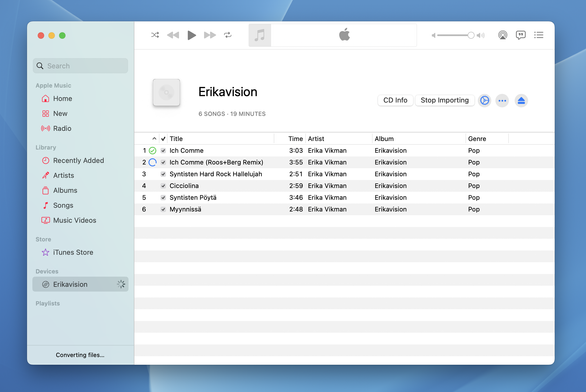This screenshot has height=392, width=586.
Task: Click the 2:48 time of Myynnissä
Action: [296, 209]
